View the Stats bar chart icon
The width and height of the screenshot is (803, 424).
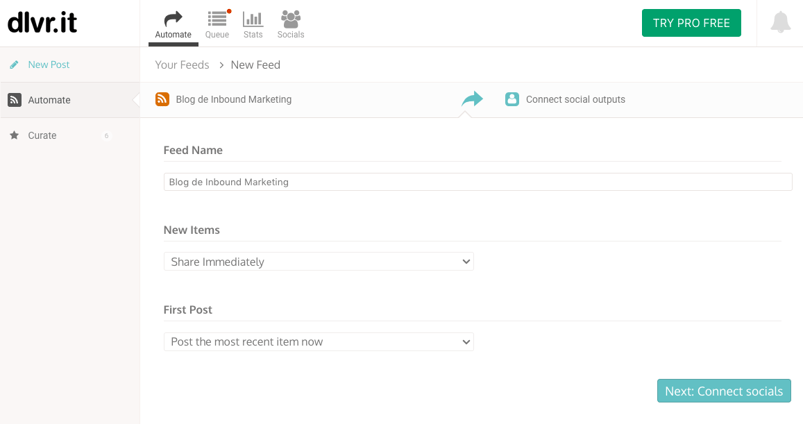[x=252, y=19]
